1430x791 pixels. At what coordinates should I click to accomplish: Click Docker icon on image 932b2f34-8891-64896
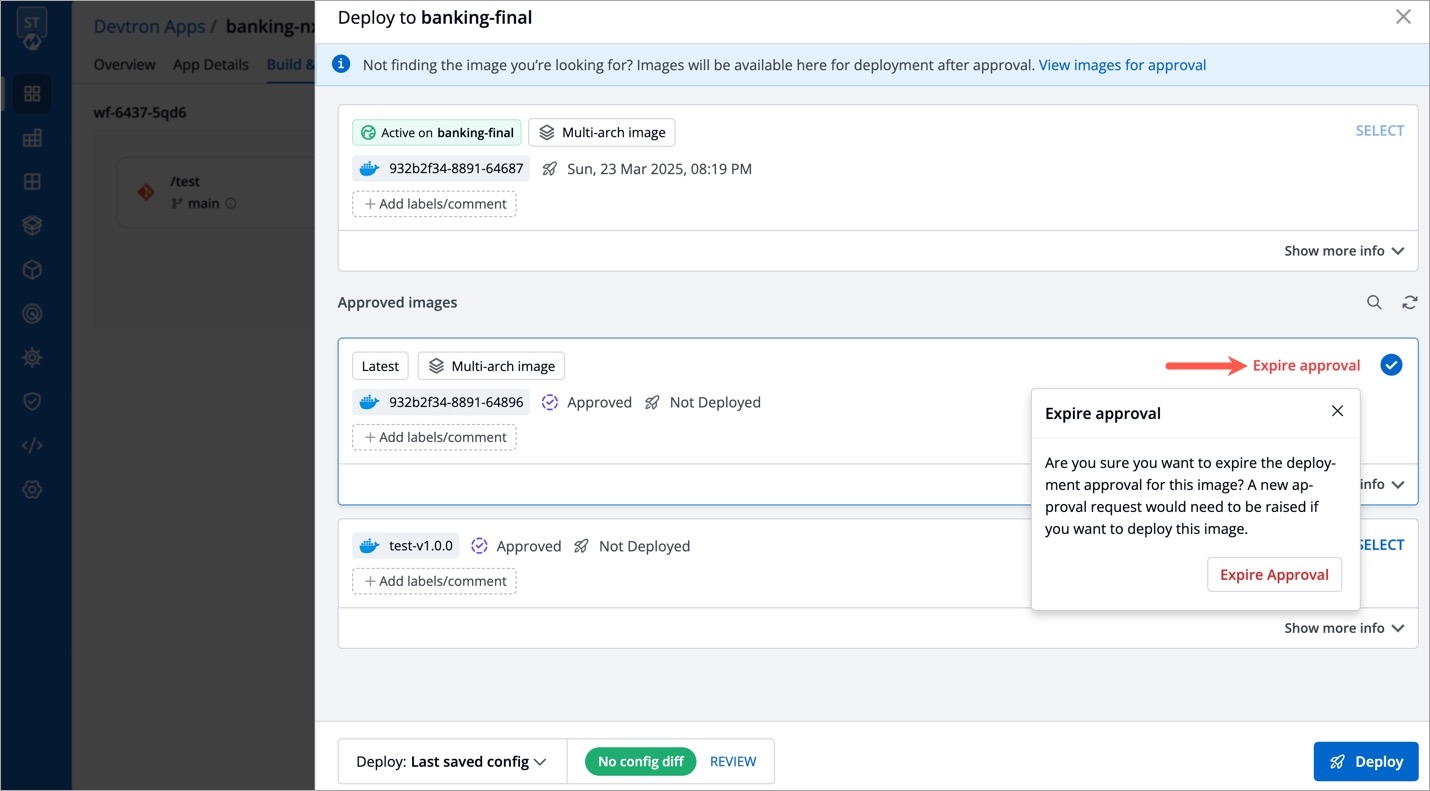(370, 403)
